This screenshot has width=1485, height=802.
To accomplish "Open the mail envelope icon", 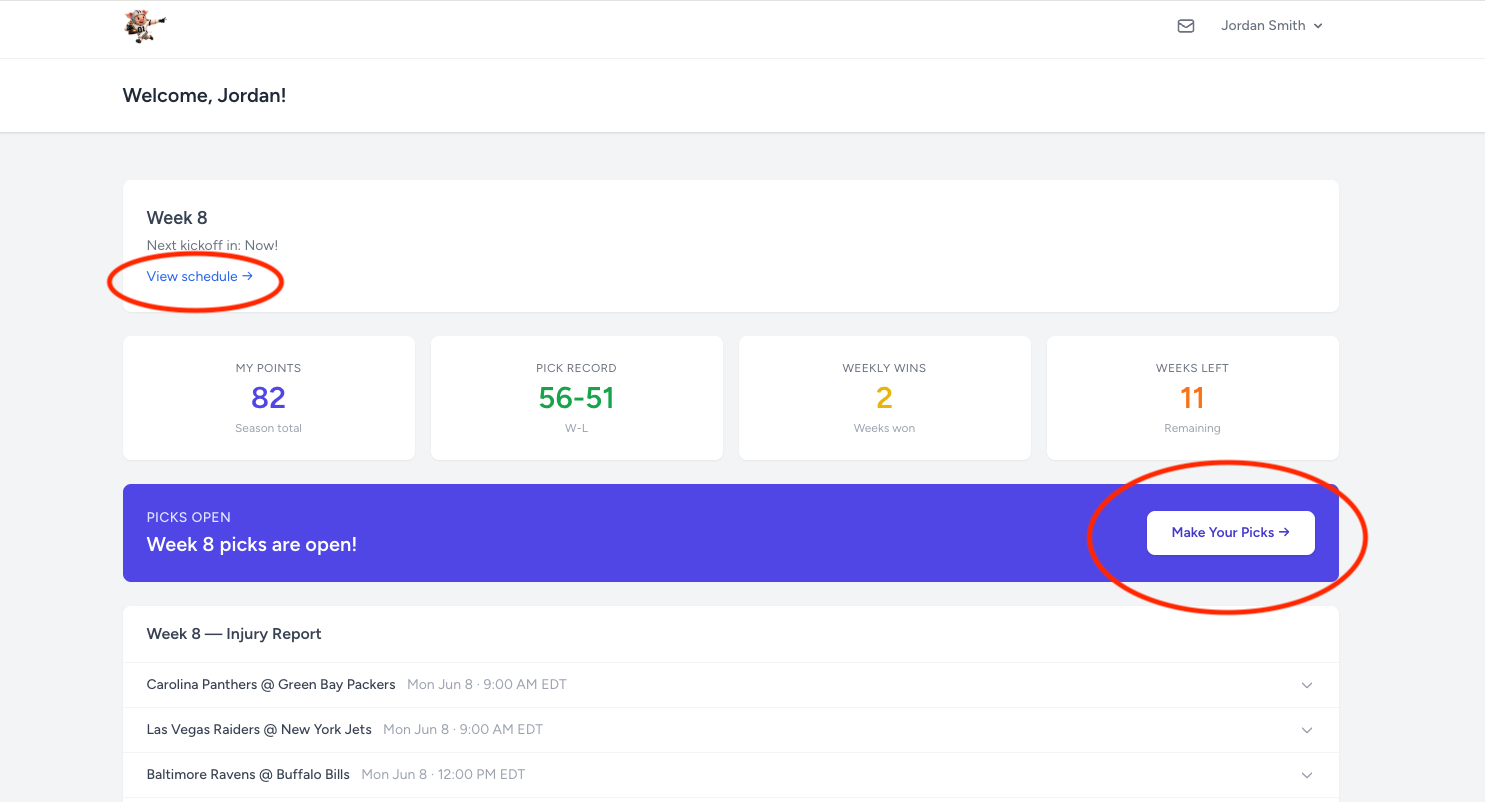I will point(1186,26).
